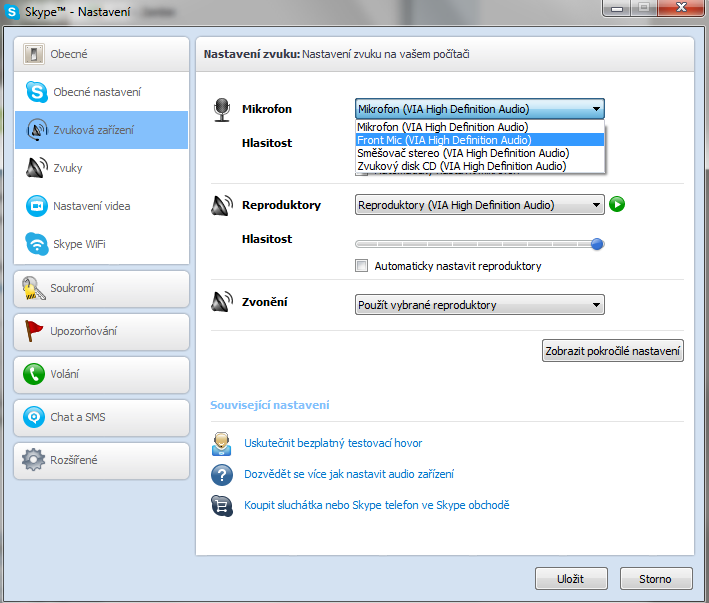The height and width of the screenshot is (603, 709).
Task: Click the blue question mark help icon
Action: [222, 475]
